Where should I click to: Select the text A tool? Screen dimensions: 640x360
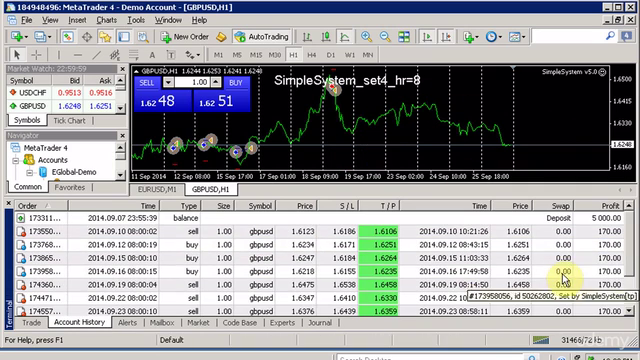point(152,55)
